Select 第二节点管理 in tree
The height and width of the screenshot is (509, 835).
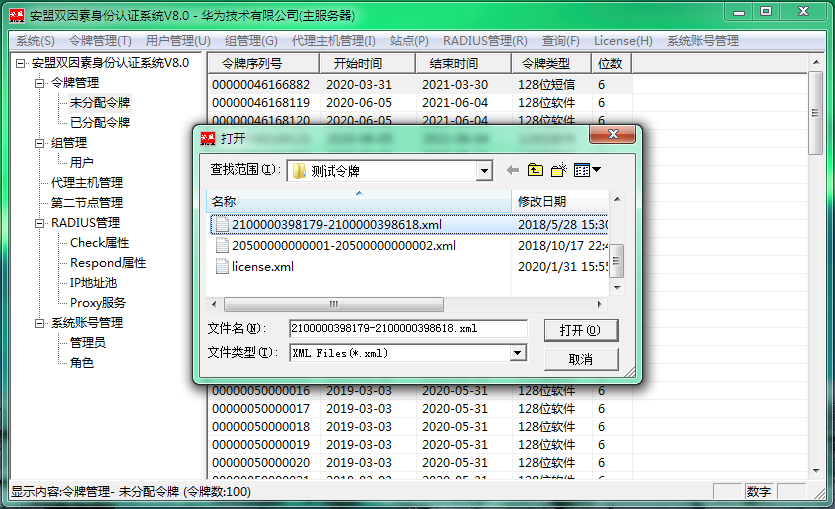87,203
